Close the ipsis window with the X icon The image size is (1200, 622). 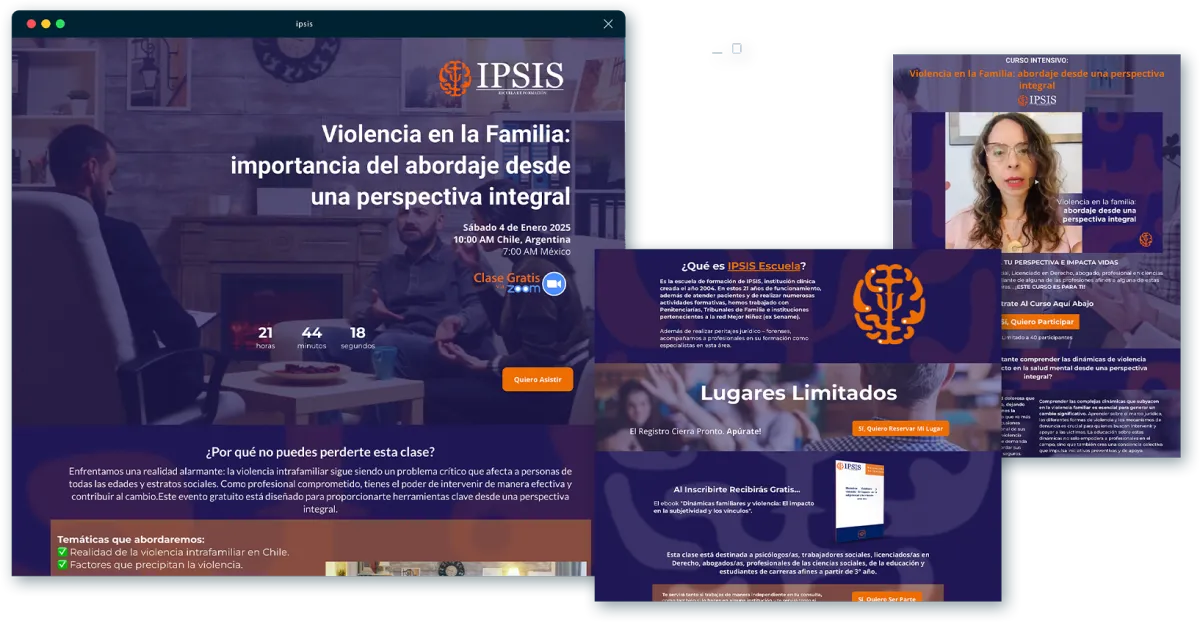point(608,24)
